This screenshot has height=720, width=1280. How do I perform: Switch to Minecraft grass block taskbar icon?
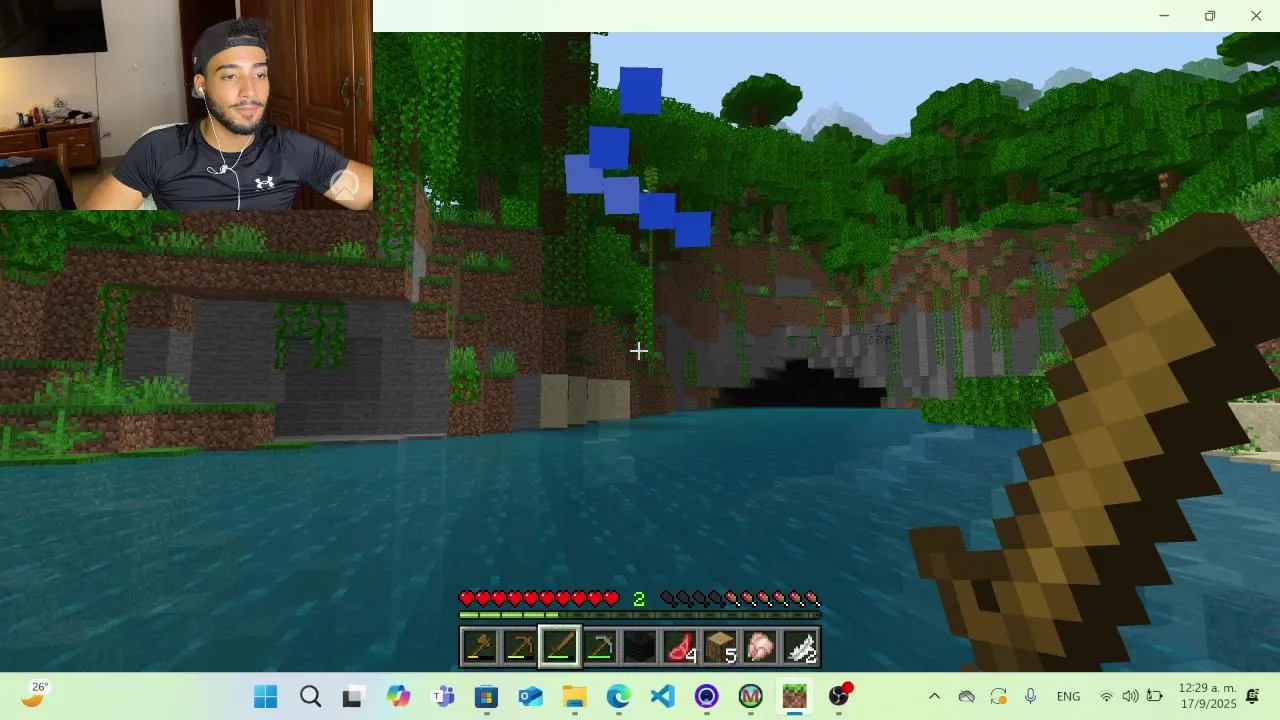pyautogui.click(x=794, y=697)
